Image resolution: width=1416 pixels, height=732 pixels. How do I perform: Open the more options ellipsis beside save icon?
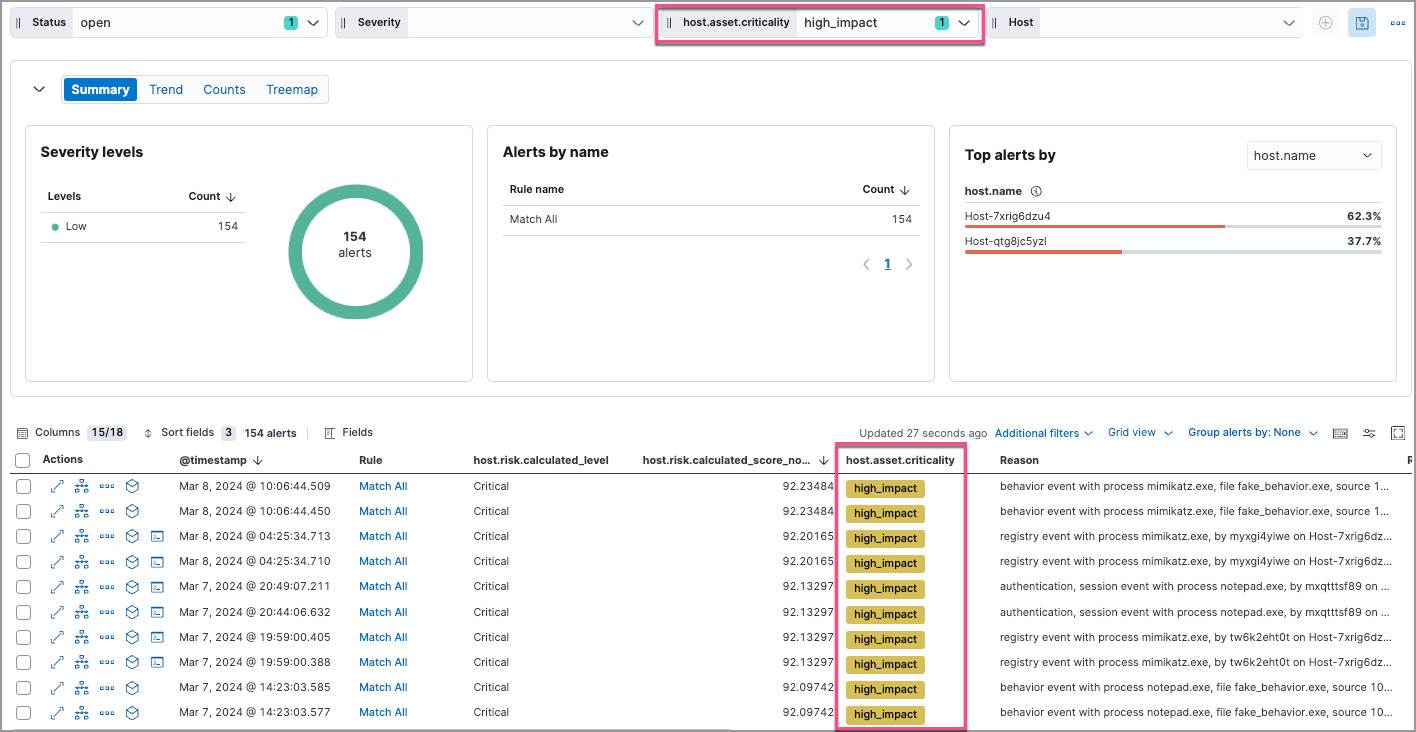coord(1398,22)
